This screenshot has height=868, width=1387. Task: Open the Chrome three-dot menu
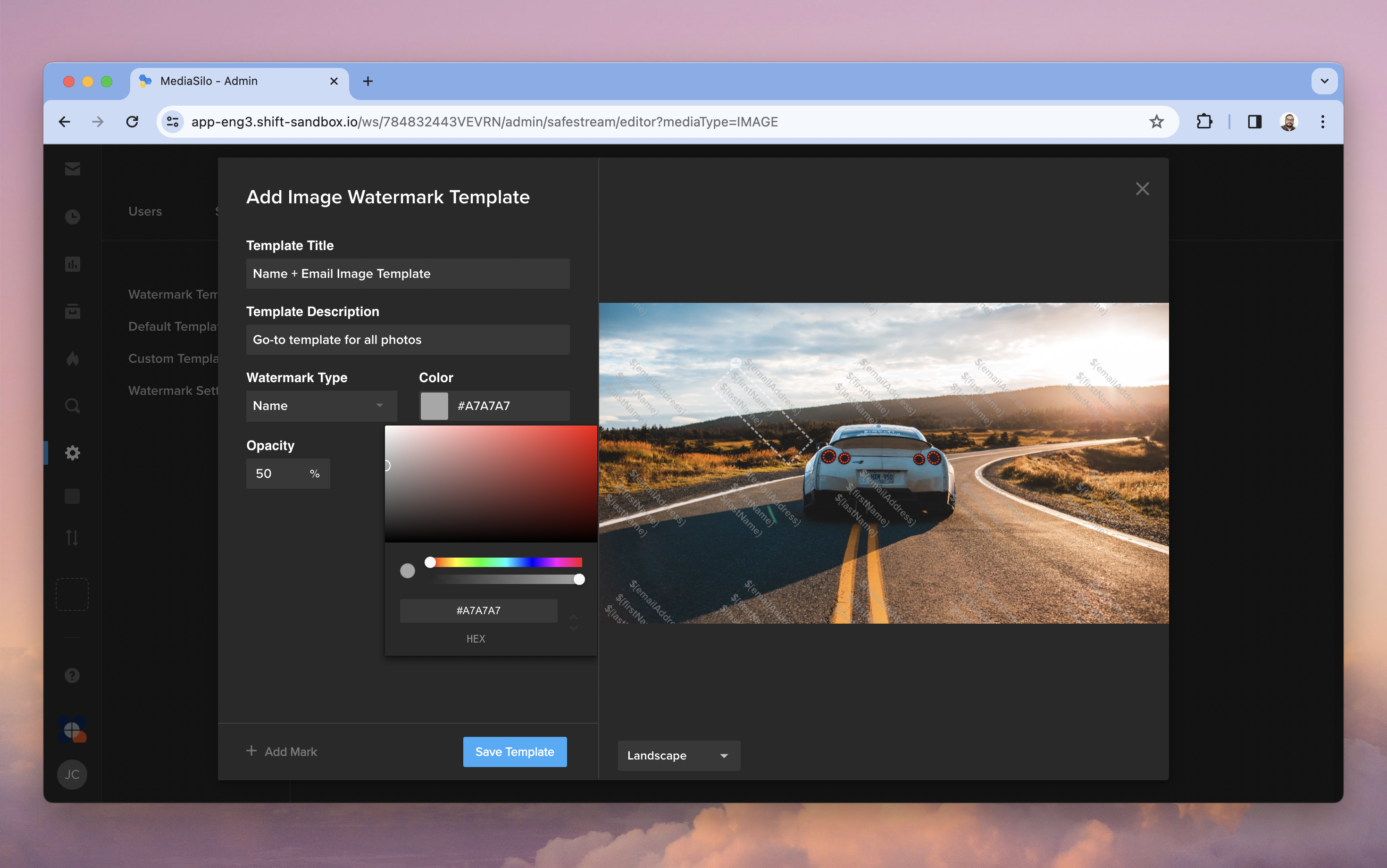(1323, 122)
